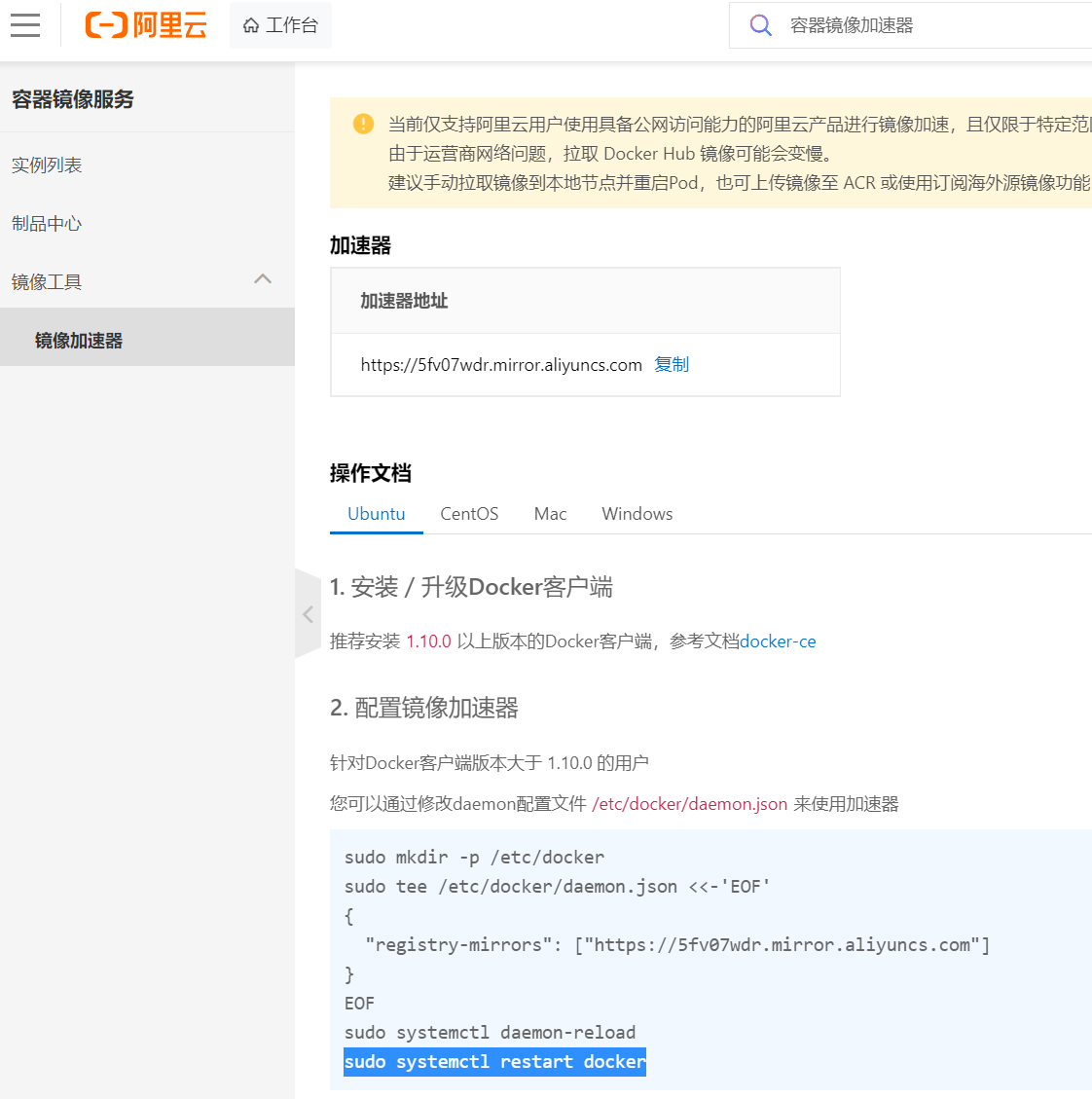The image size is (1092, 1099).
Task: Click the /etc/docker/daemon.json path text
Action: 690,804
